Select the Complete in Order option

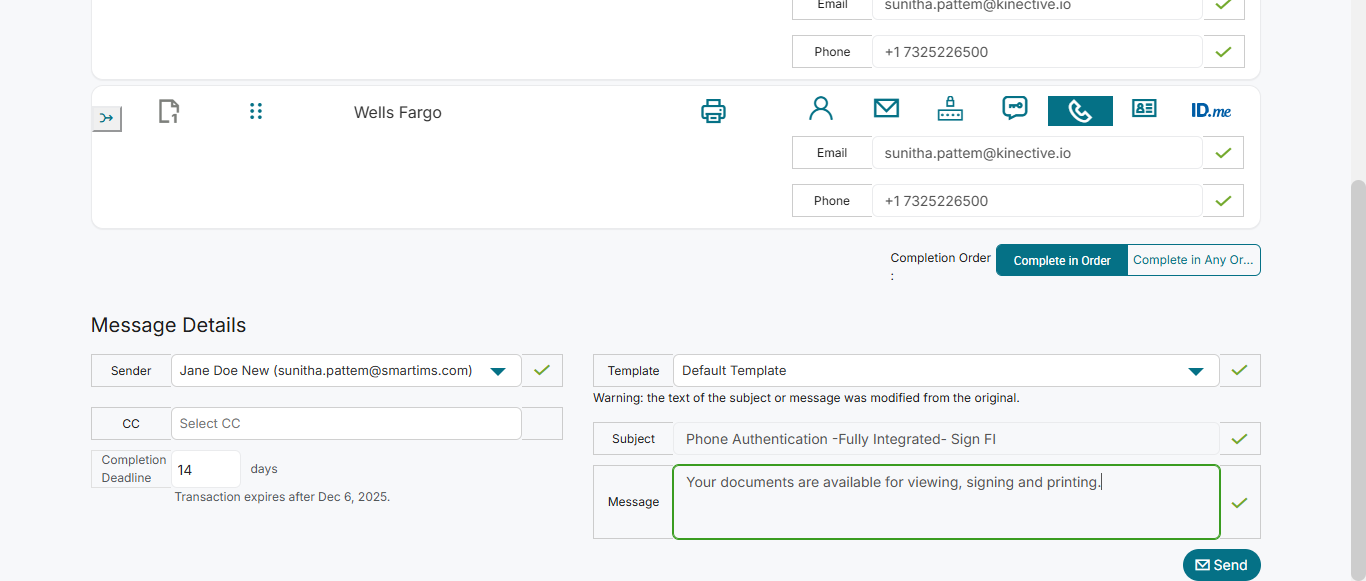[x=1062, y=260]
